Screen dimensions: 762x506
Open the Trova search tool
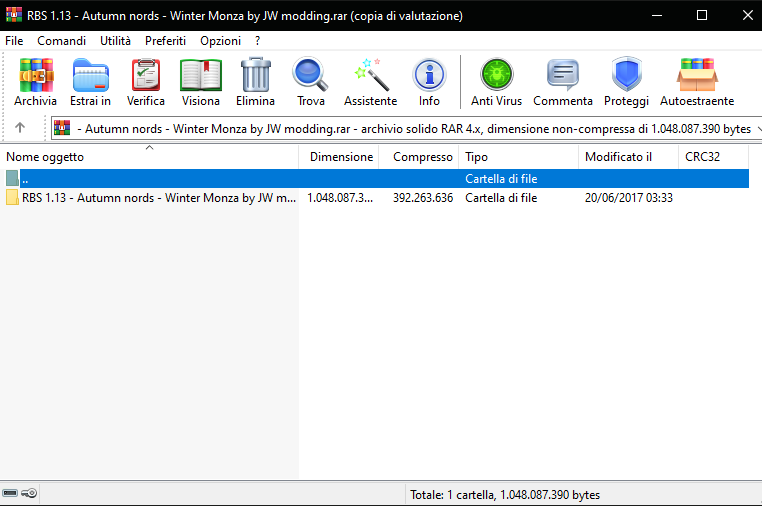tap(310, 82)
